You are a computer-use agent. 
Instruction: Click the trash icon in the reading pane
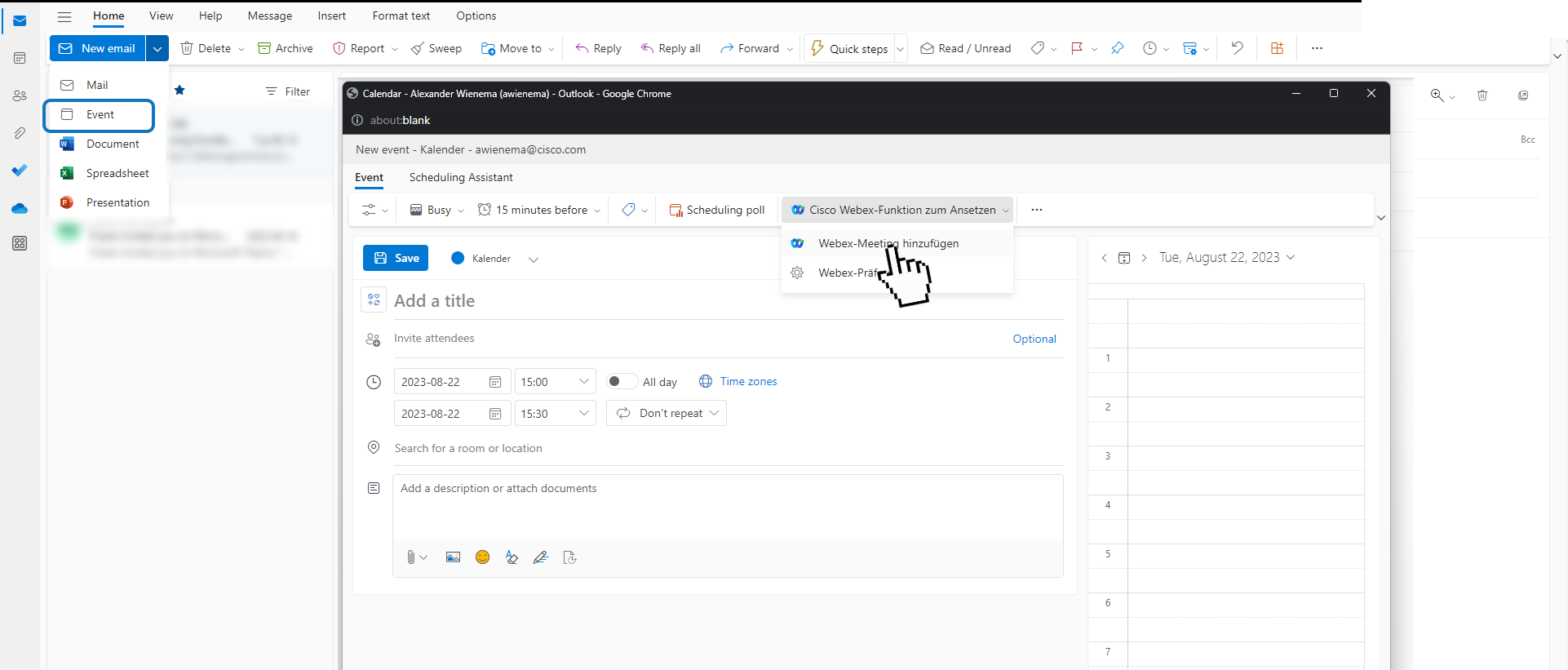click(1482, 95)
